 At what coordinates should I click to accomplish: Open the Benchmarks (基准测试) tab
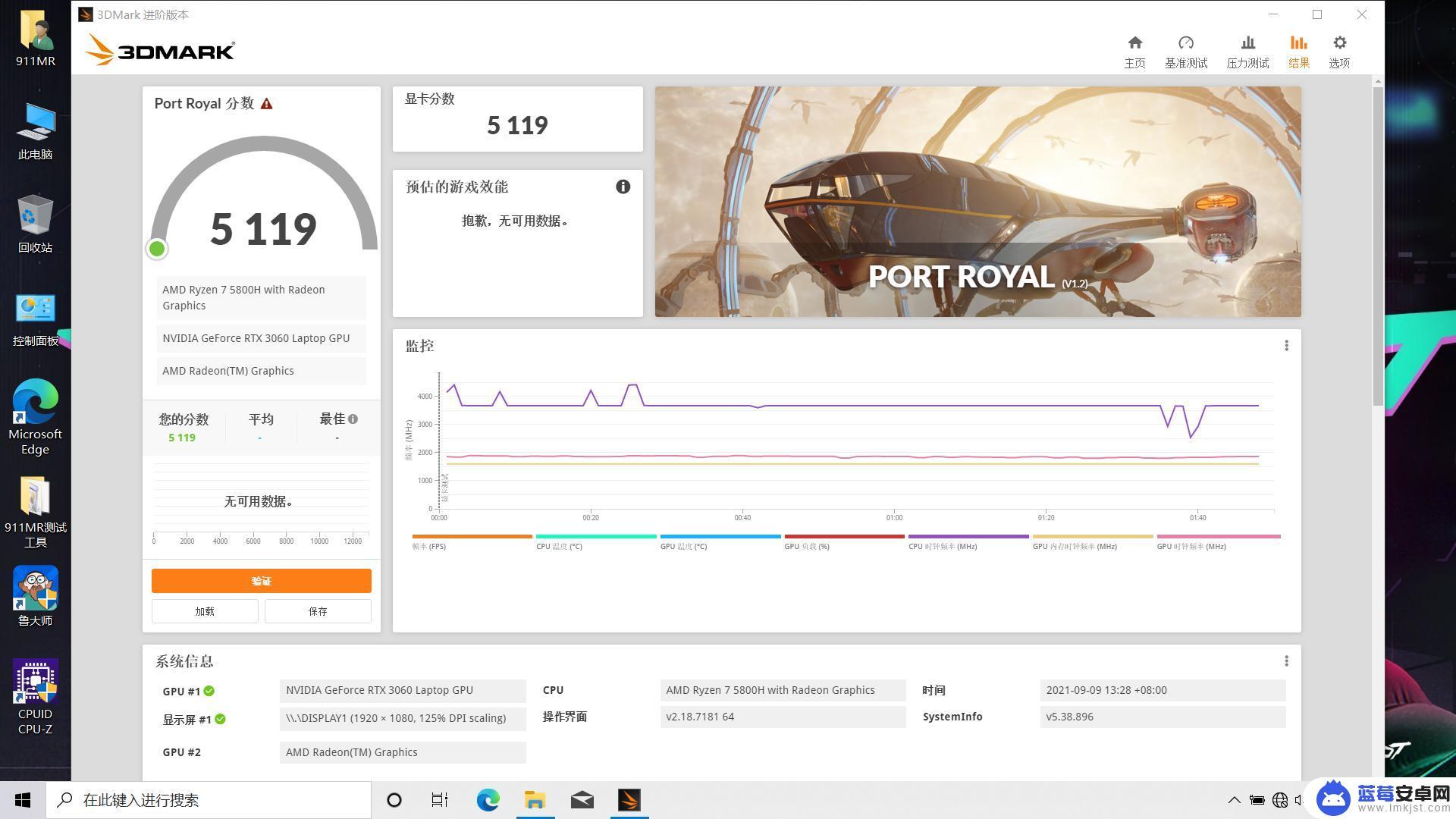tap(1186, 52)
